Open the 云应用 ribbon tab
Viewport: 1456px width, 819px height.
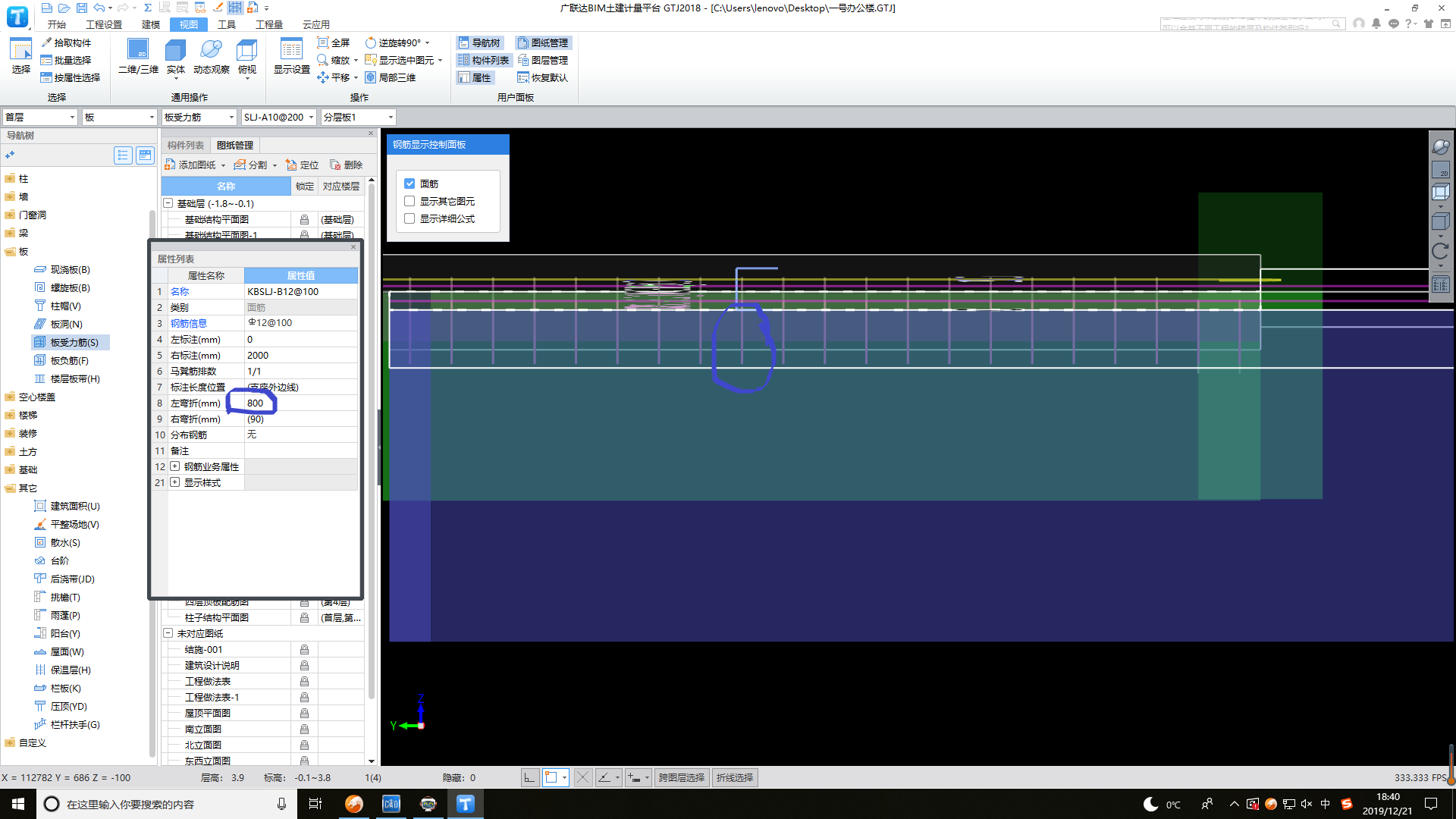[316, 24]
